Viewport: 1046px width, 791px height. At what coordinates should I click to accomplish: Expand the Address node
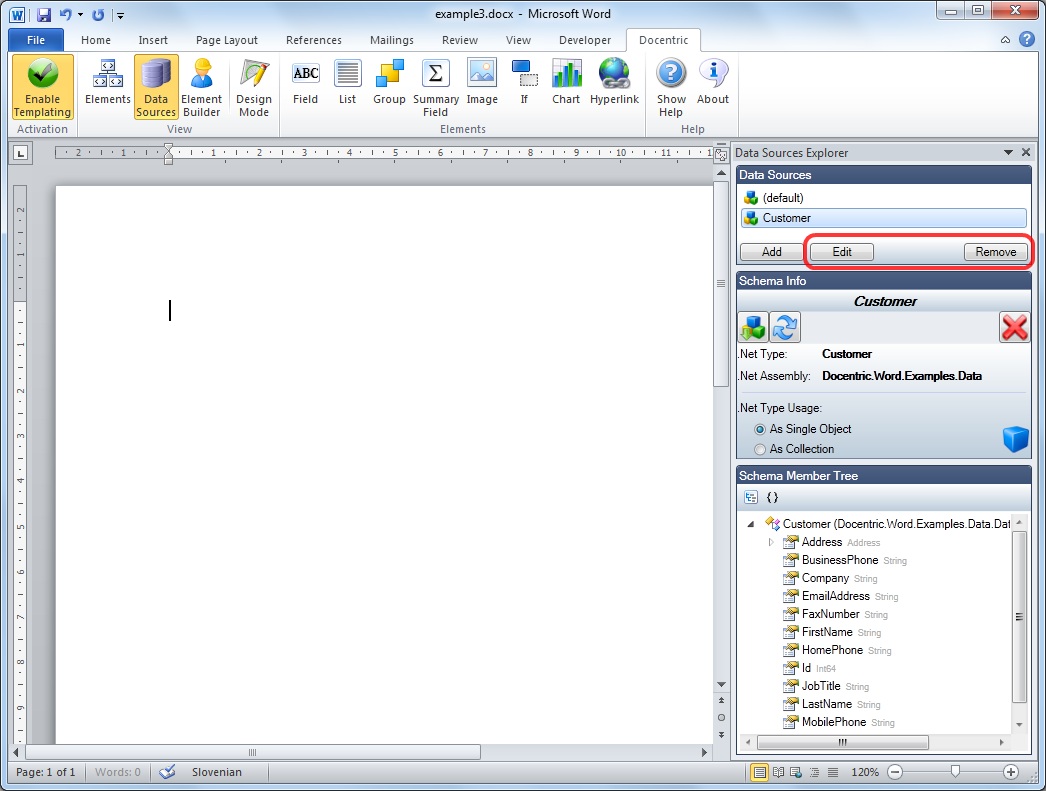771,542
